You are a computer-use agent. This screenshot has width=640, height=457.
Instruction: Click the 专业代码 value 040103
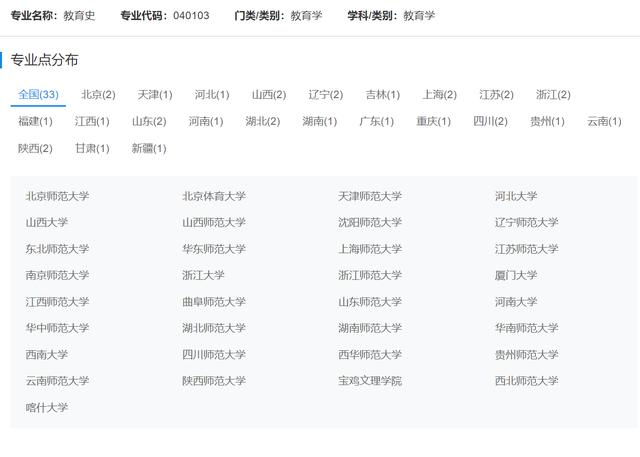(x=191, y=16)
